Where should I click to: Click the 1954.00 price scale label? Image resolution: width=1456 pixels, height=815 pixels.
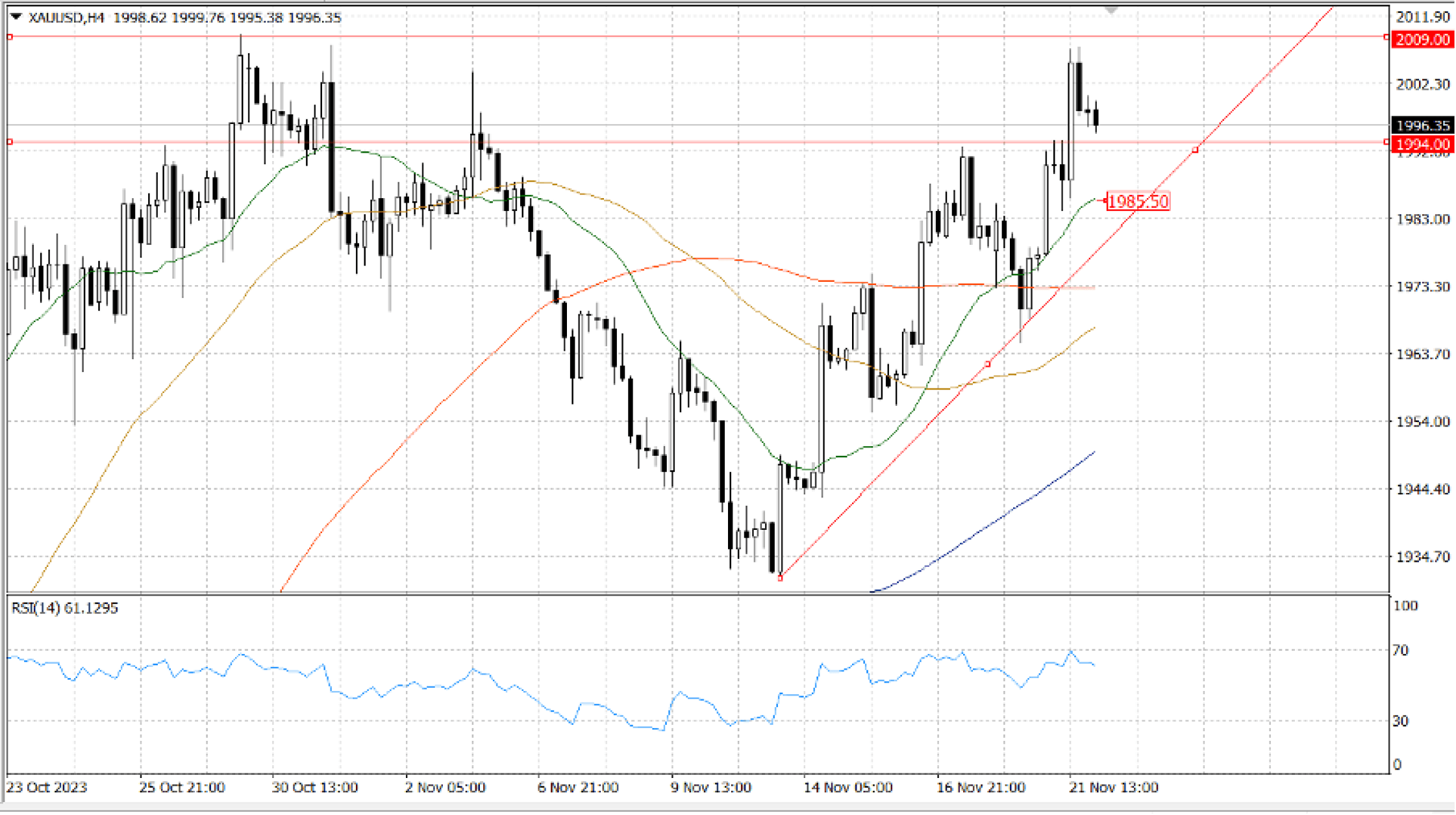pos(1422,422)
